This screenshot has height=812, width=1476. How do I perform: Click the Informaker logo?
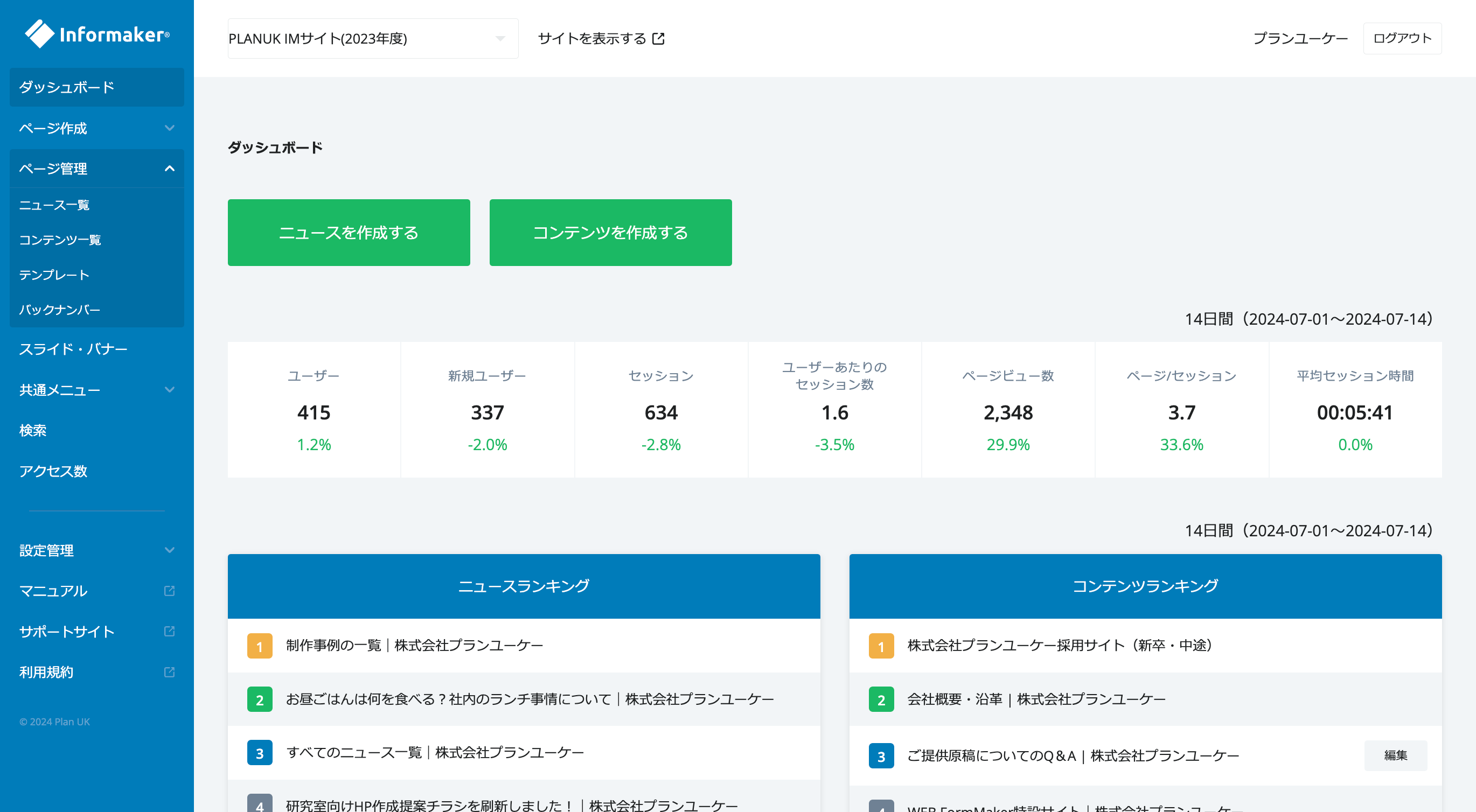pyautogui.click(x=98, y=34)
